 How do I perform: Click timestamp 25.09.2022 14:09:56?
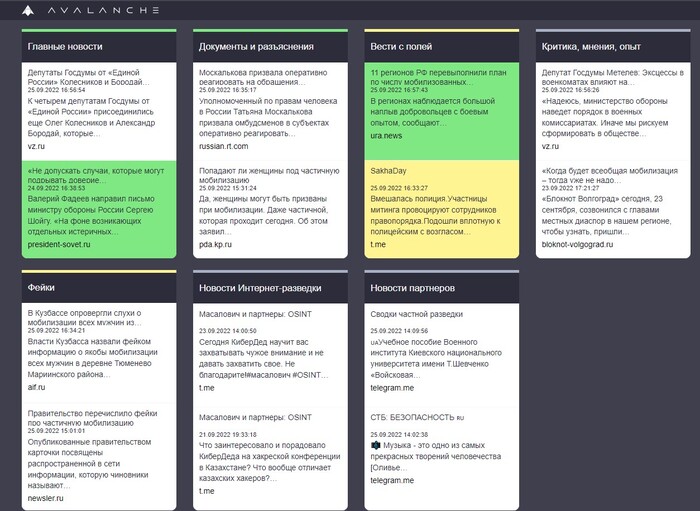tap(399, 331)
